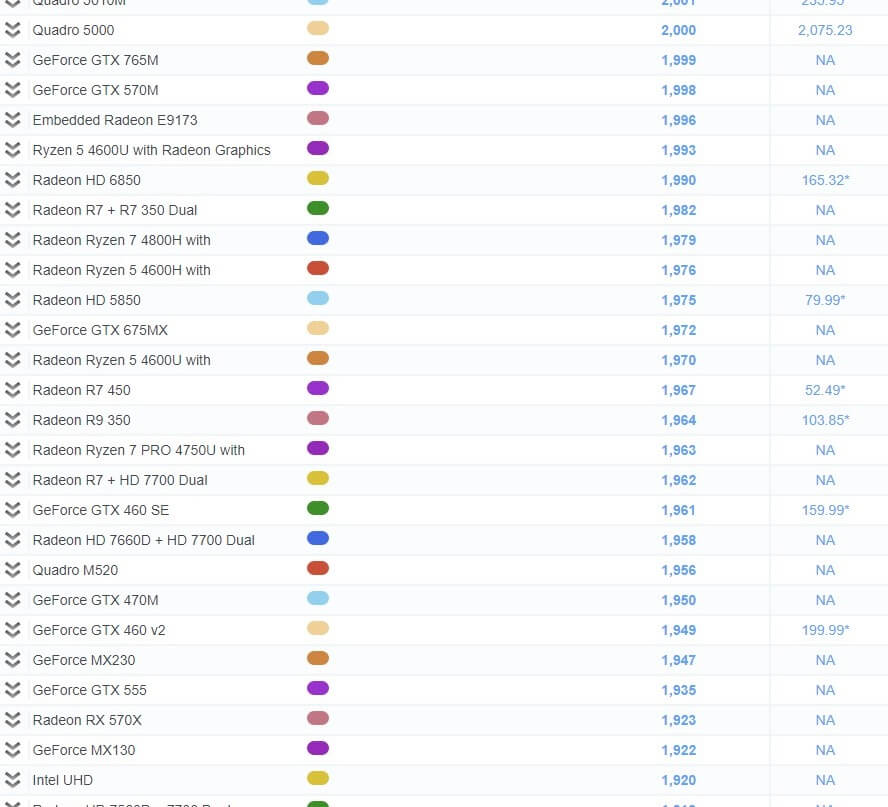Click yellow swatch for Radeon HD 6850

(x=318, y=178)
